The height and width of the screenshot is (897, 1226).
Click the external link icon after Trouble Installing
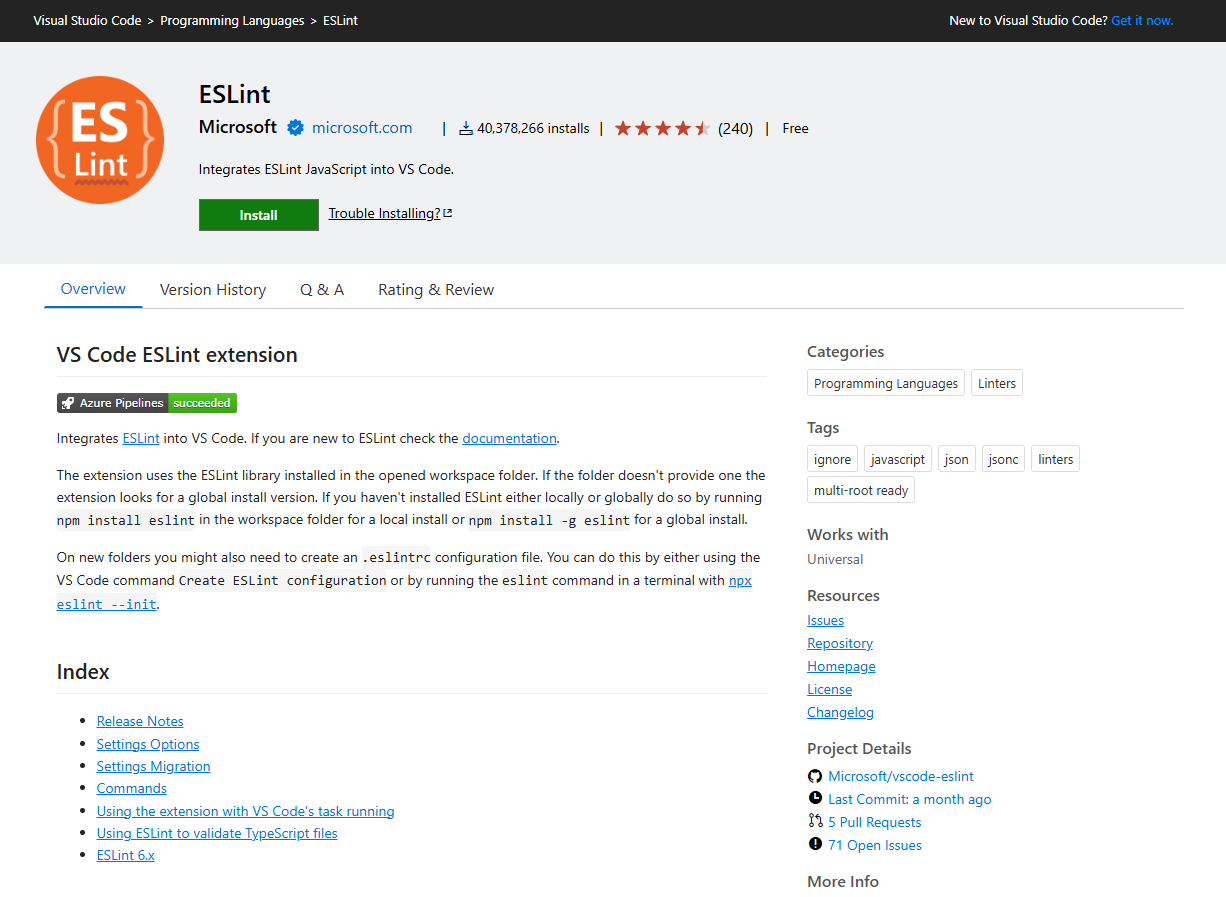click(448, 213)
